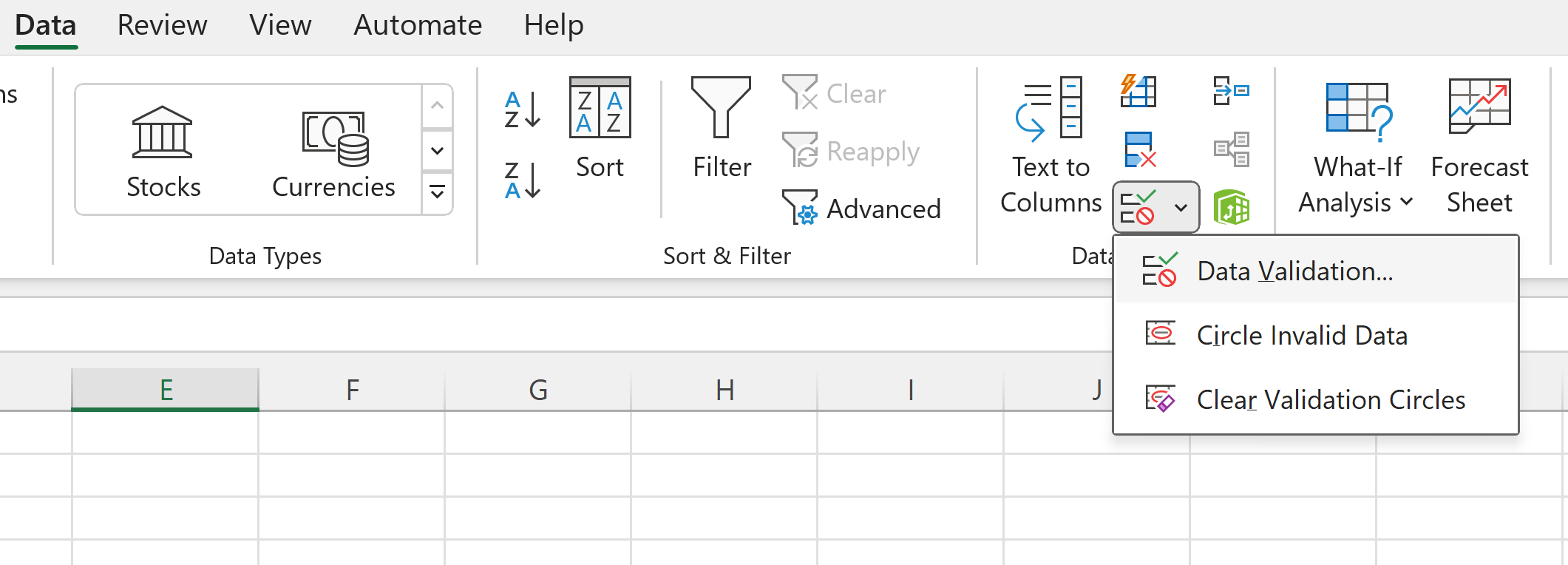1568x565 pixels.
Task: Toggle the Filter funnel
Action: tap(722, 128)
